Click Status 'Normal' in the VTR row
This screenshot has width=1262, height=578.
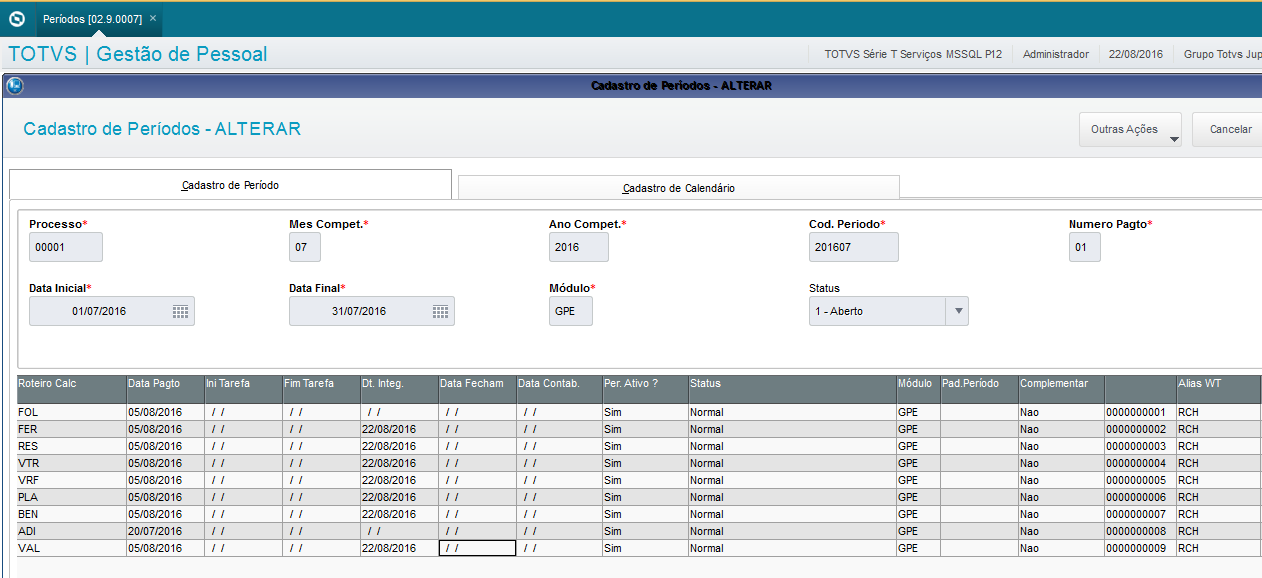793,463
